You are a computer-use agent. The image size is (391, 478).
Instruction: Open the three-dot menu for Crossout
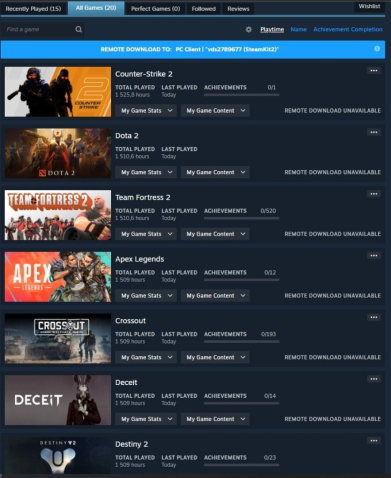[374, 317]
